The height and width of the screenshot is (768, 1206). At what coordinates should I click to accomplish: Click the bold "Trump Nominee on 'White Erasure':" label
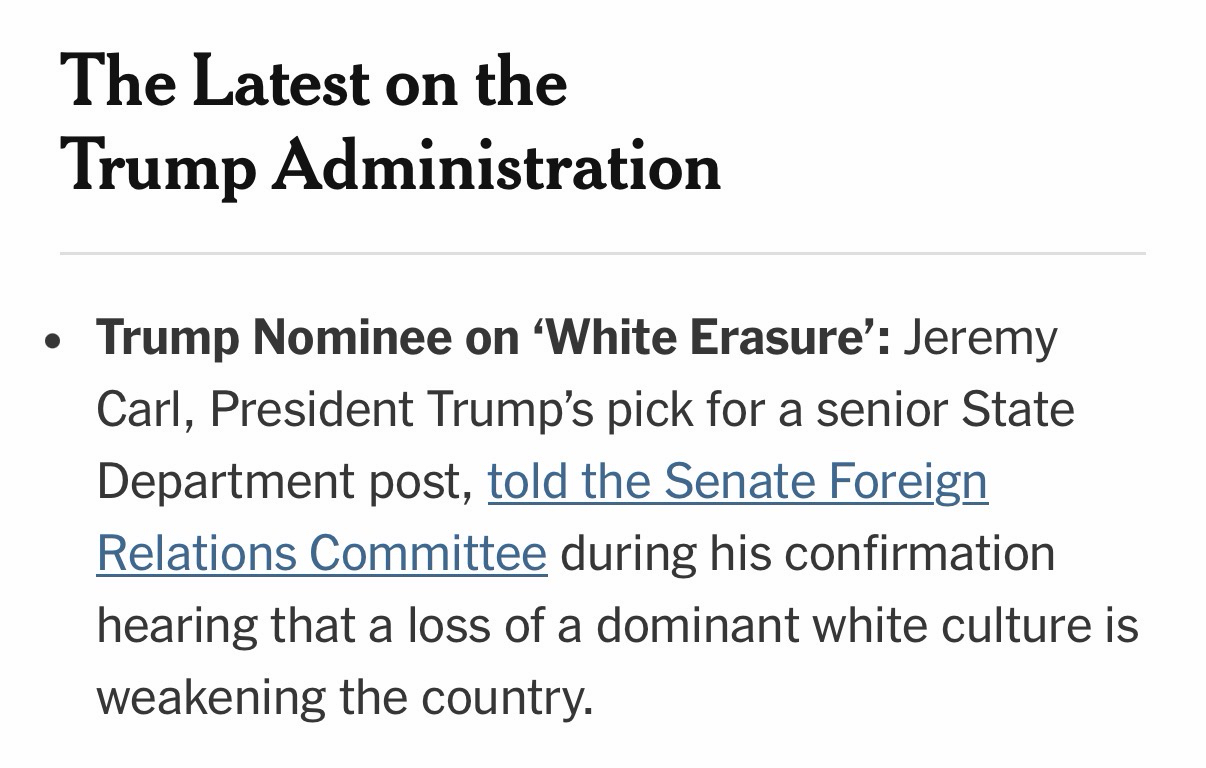point(493,338)
